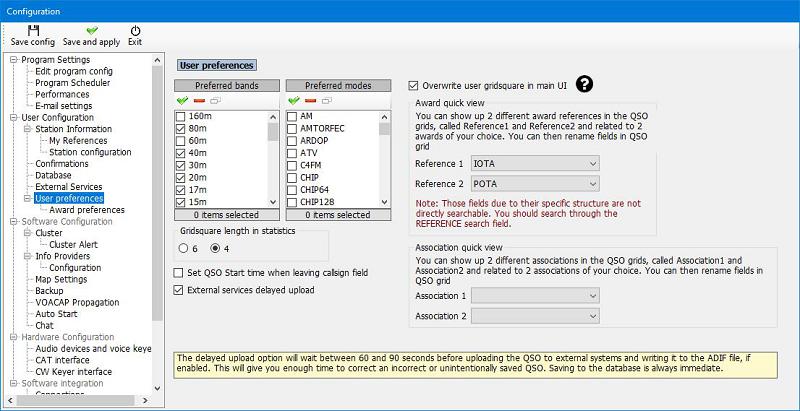The height and width of the screenshot is (411, 800).
Task: Deselect all modes with red minus icon
Action: point(311,101)
